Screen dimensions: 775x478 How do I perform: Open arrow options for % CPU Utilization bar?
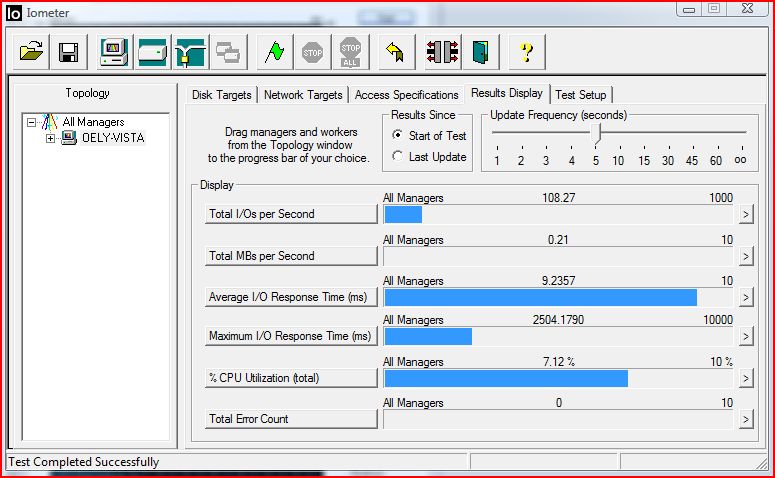point(745,378)
